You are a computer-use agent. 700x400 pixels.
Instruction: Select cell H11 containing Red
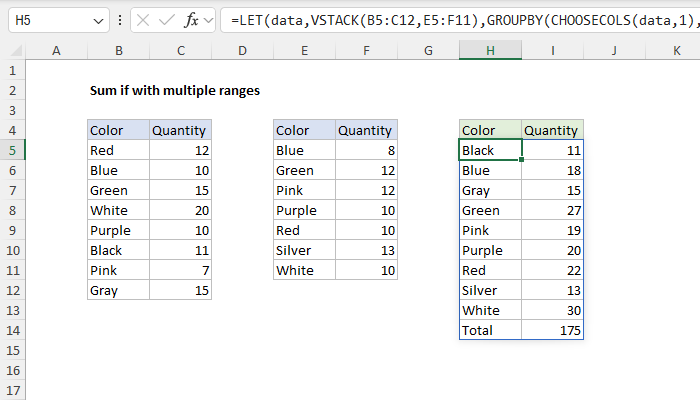490,271
